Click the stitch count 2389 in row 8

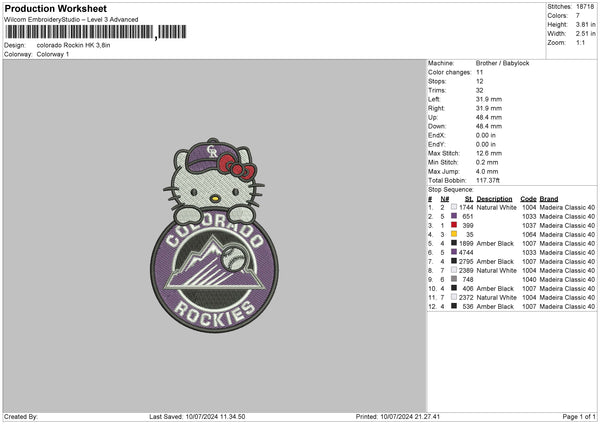(x=466, y=271)
